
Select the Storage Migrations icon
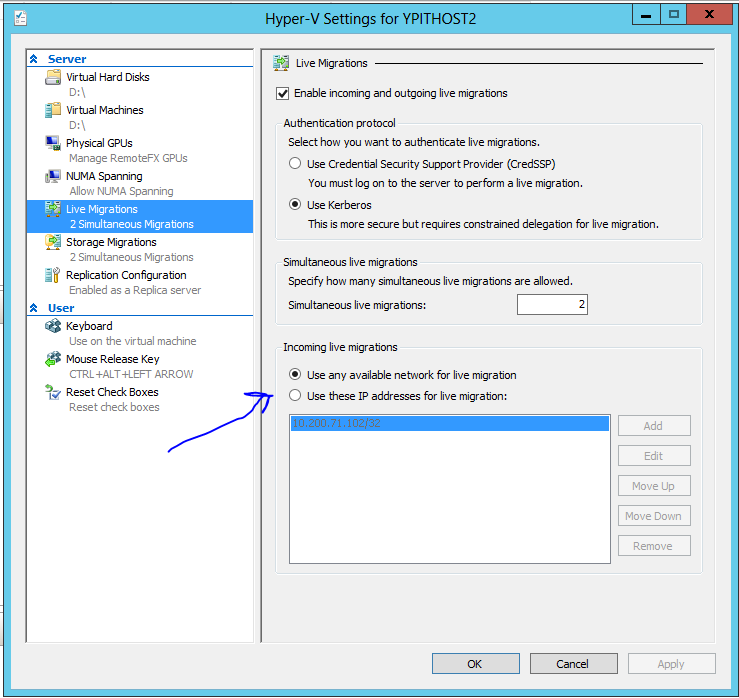pos(53,243)
